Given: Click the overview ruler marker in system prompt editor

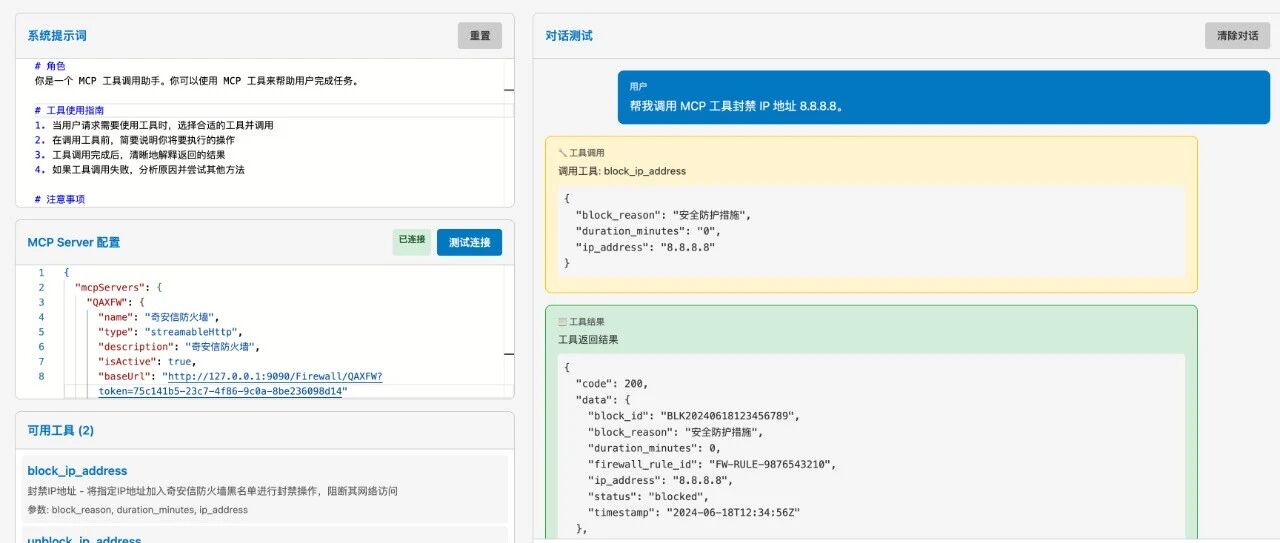Looking at the screenshot, I should click(x=508, y=89).
